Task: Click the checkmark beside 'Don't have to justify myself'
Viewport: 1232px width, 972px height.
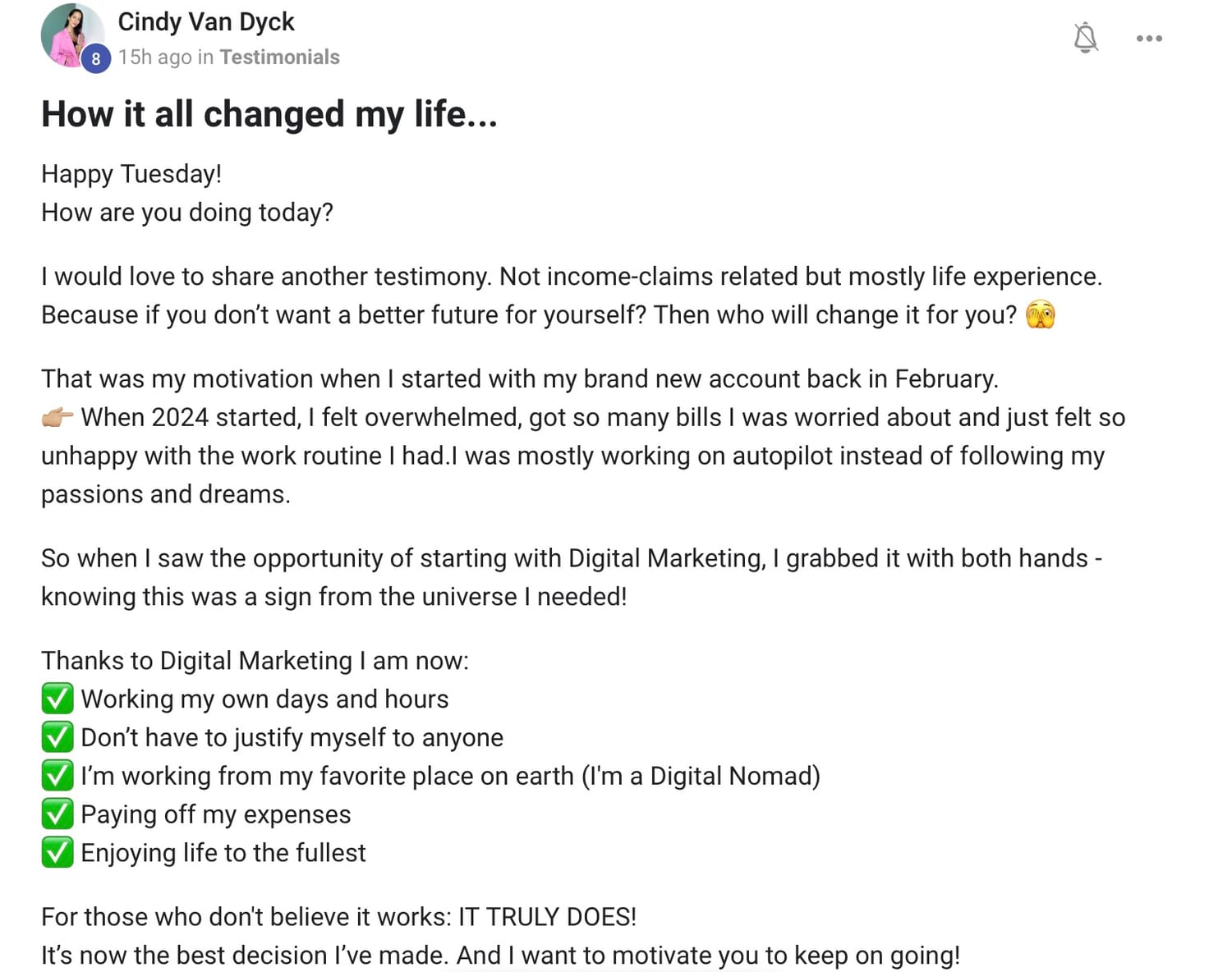Action: click(x=57, y=737)
